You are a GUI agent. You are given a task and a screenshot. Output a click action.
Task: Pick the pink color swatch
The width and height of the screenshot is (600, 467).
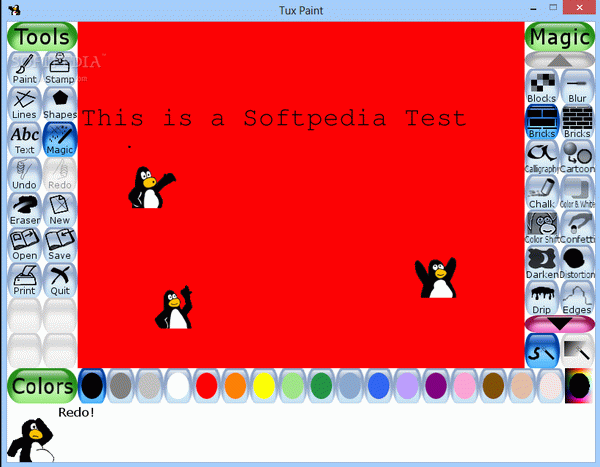click(x=465, y=386)
